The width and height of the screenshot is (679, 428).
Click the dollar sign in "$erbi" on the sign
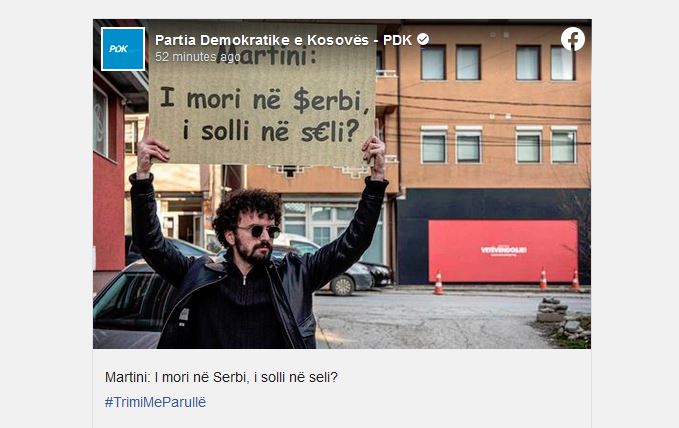(301, 101)
